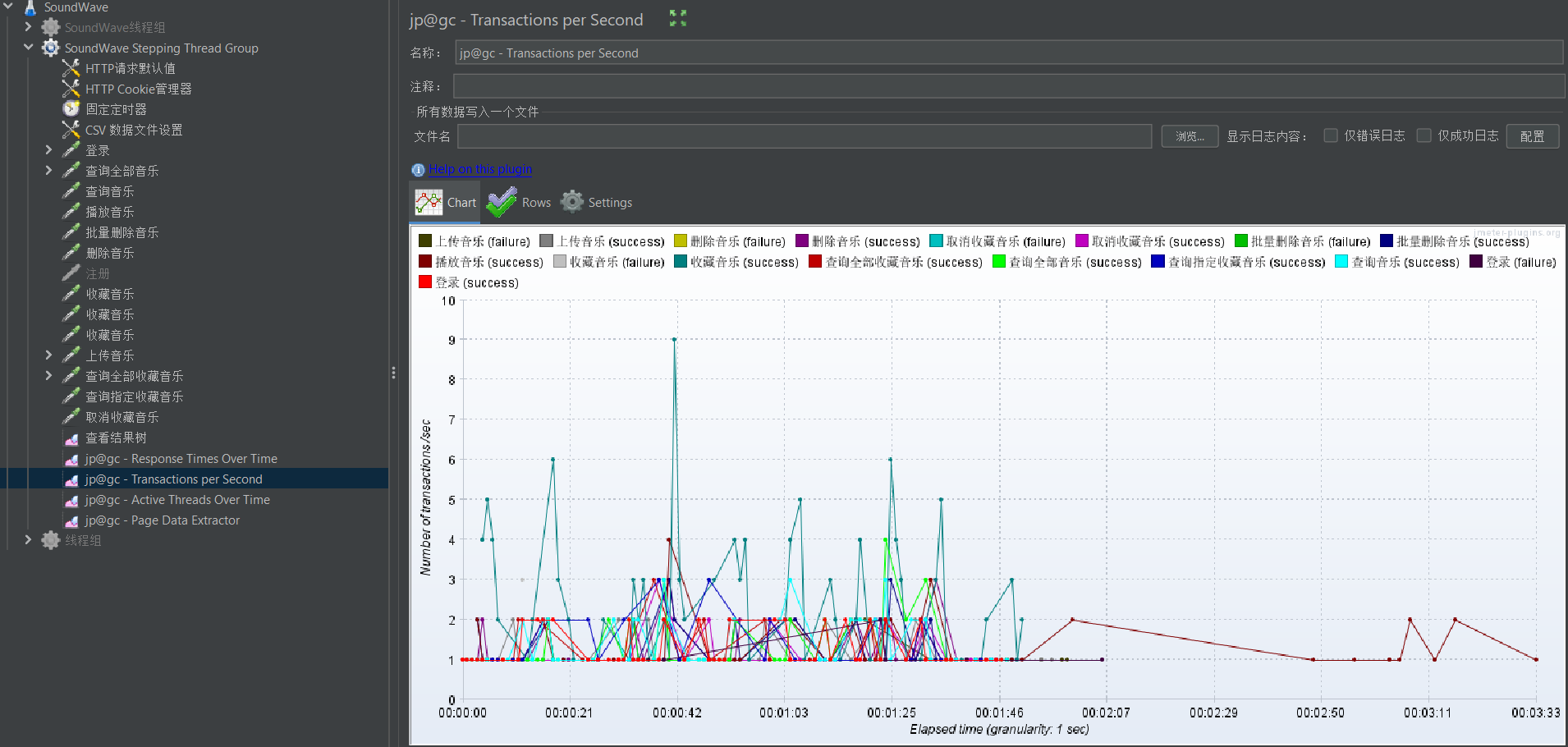Click the 取消收藏音乐 sampler pipette icon

(71, 417)
